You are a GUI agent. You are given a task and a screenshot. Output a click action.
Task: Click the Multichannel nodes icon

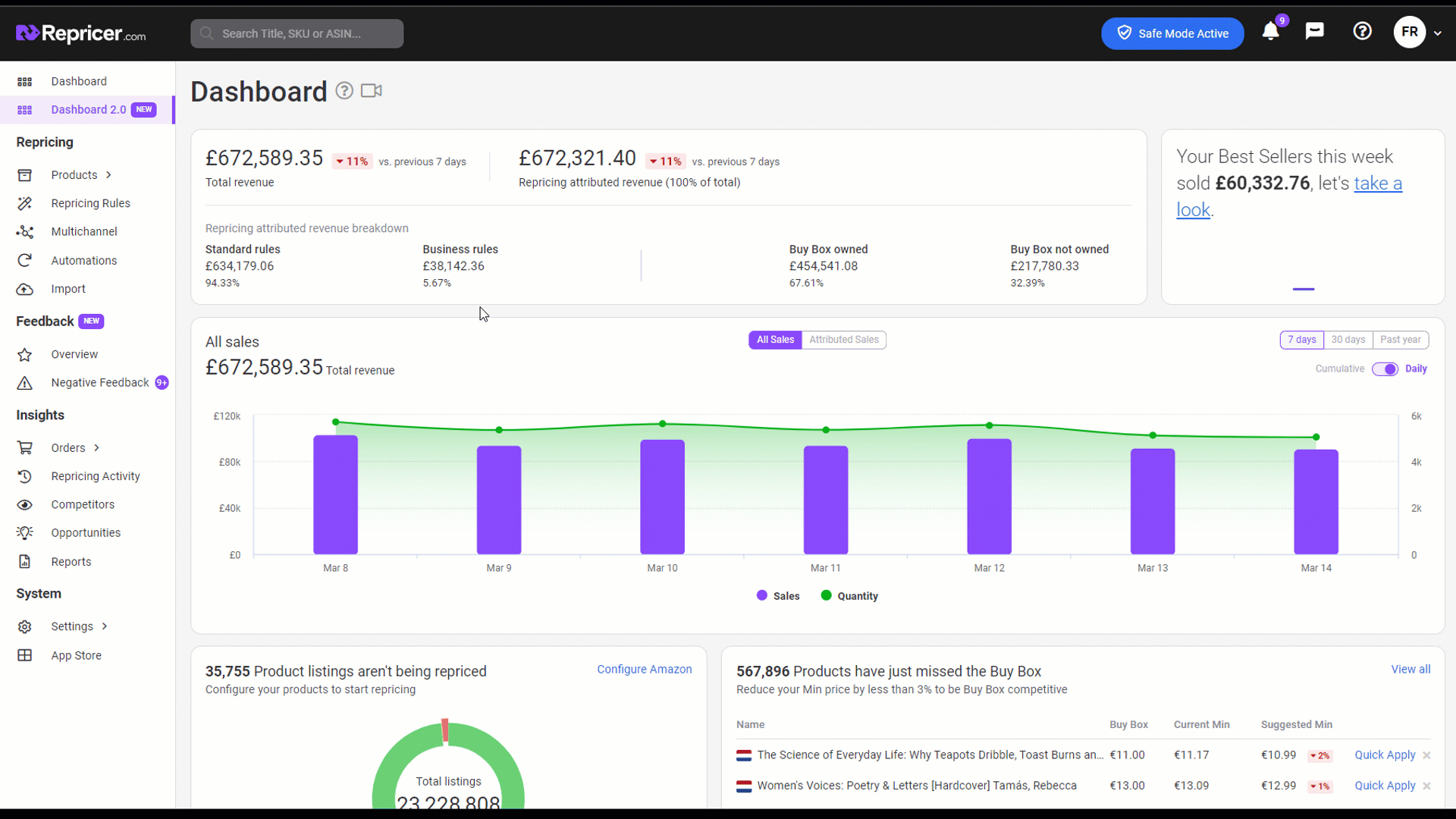tap(25, 232)
